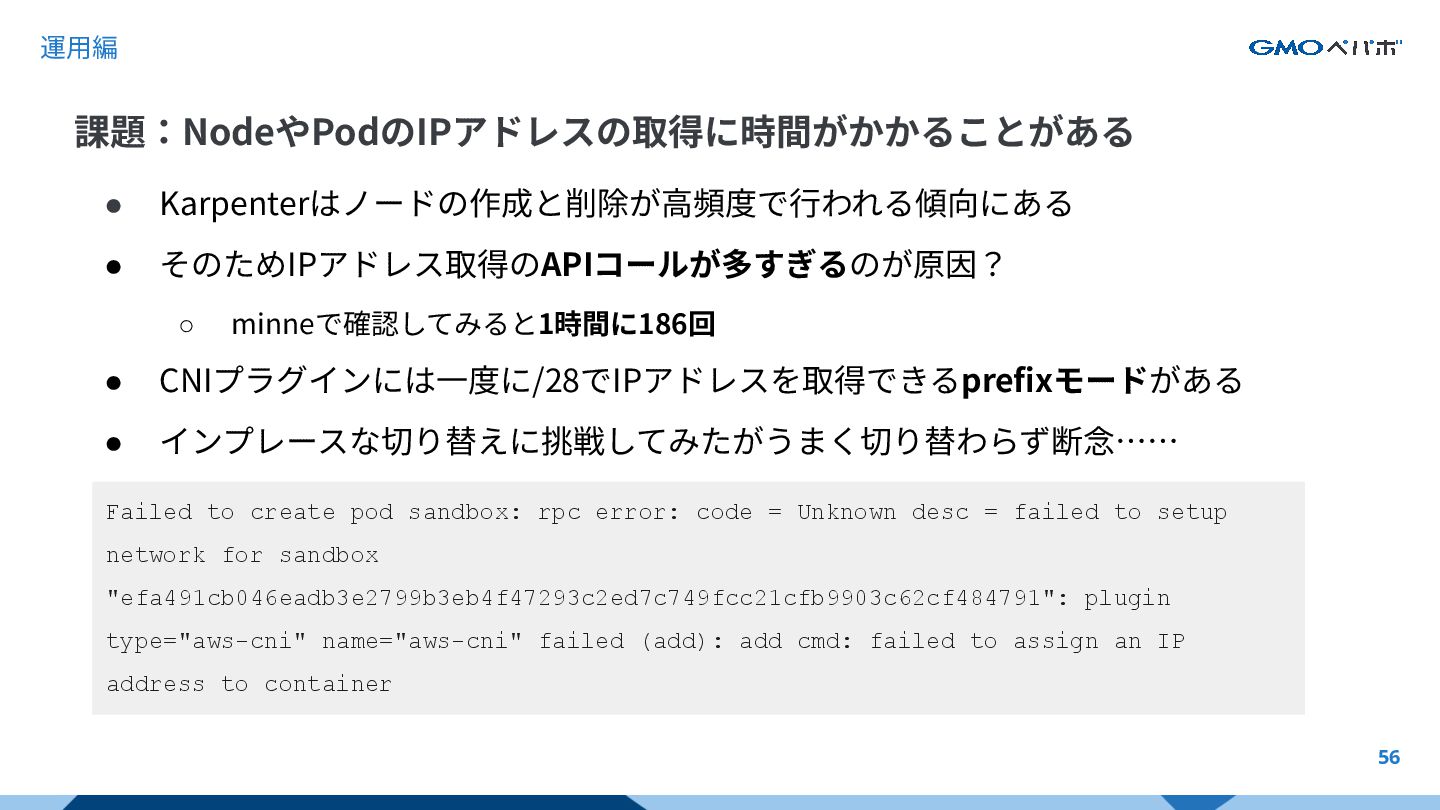Viewport: 1440px width, 810px height.
Task: Click the gray error message code block
Action: coord(698,598)
